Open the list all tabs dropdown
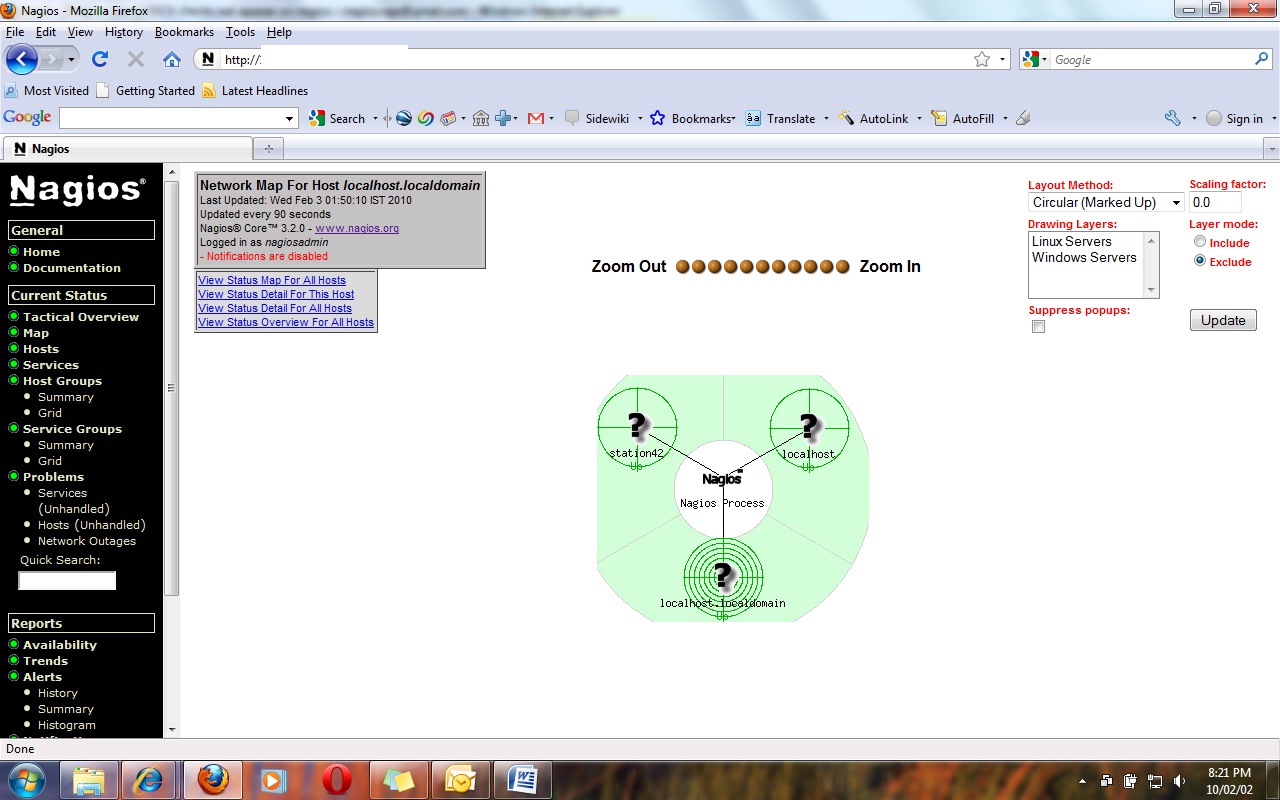This screenshot has height=800, width=1280. click(x=1272, y=149)
